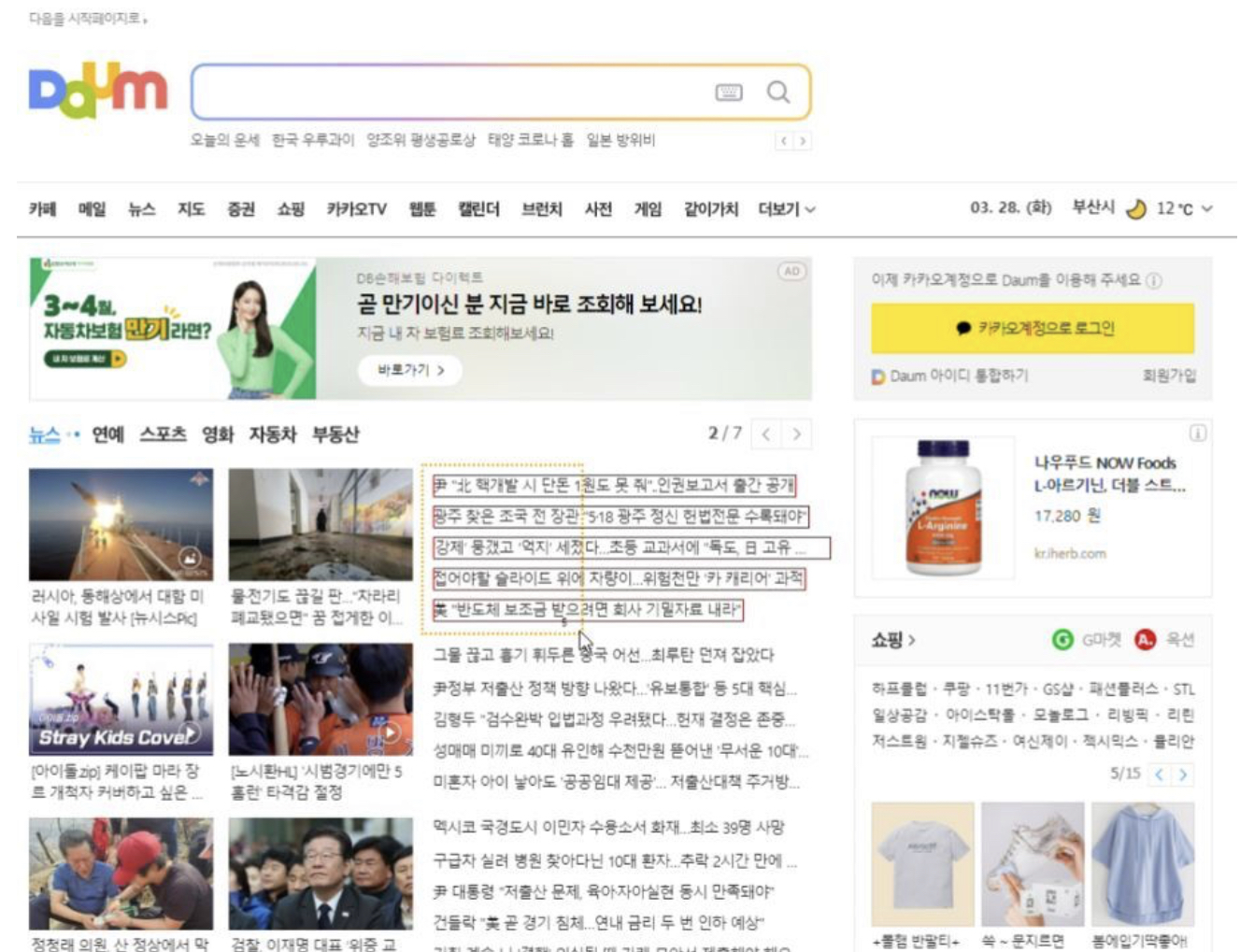Screen dimensions: 1240x952
Task: Open 사전 in the navigation bar
Action: pyautogui.click(x=598, y=209)
